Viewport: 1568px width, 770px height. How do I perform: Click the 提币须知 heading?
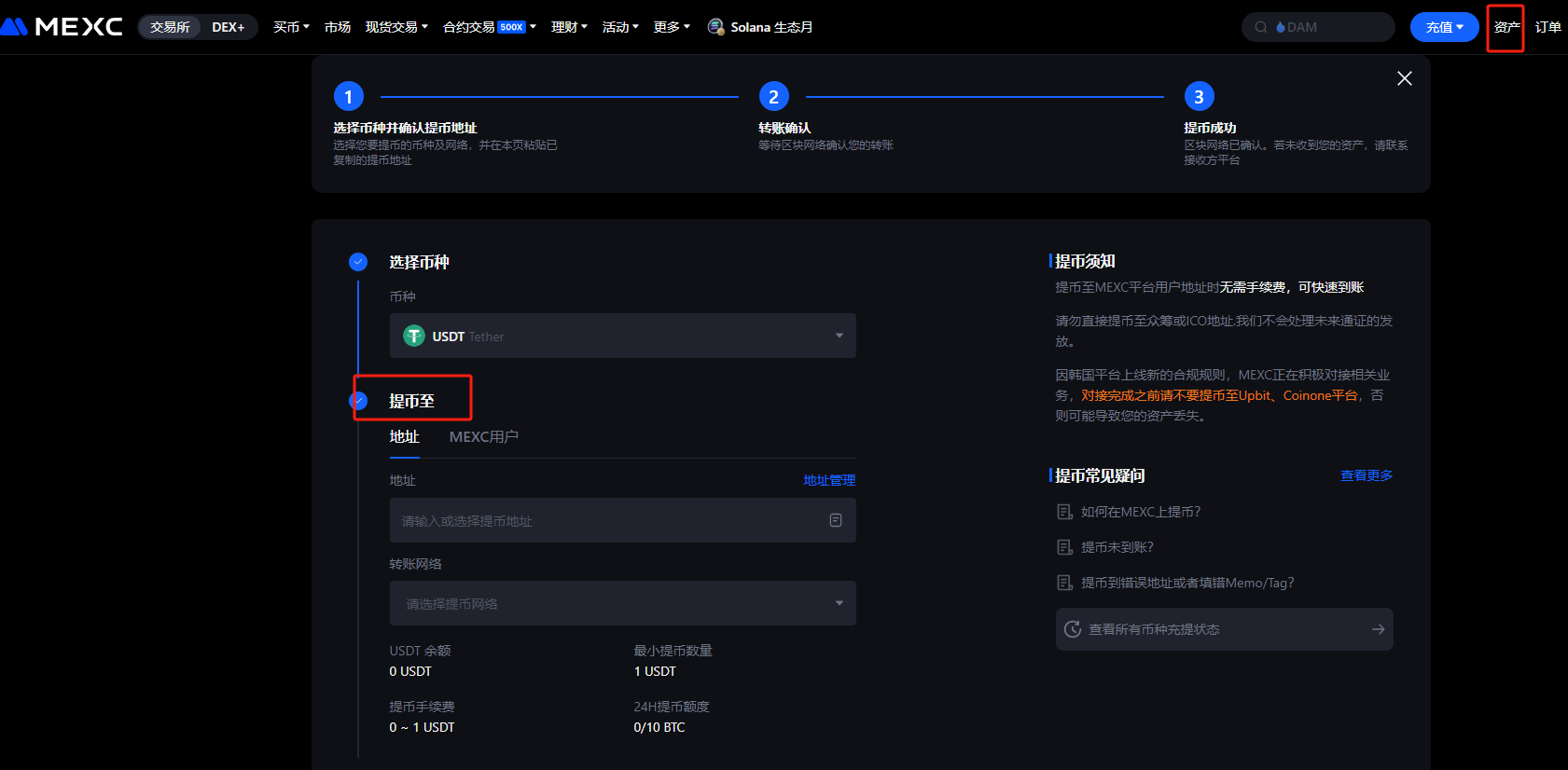(x=1085, y=261)
